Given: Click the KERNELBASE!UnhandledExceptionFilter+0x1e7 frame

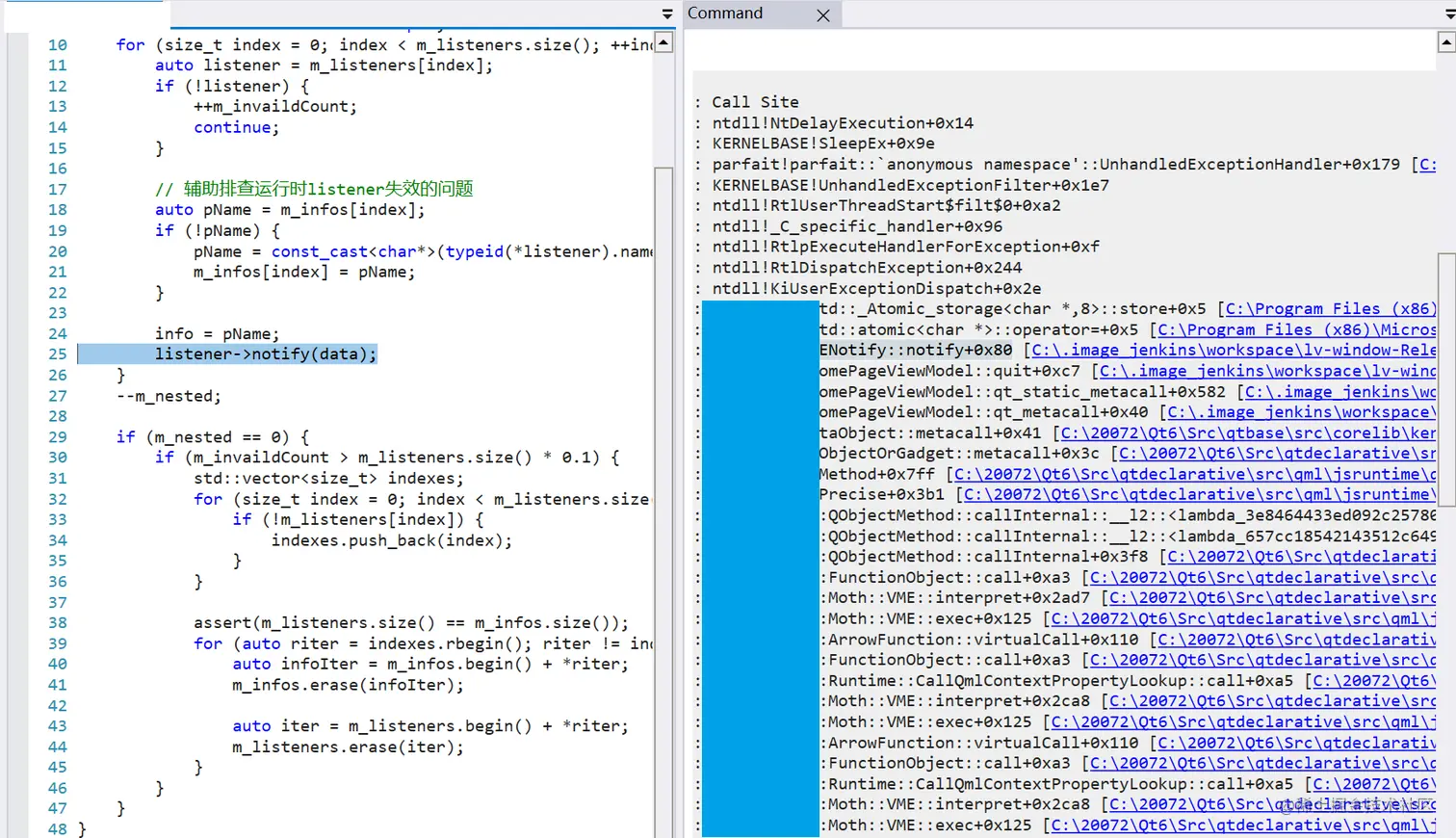Looking at the screenshot, I should click(x=910, y=185).
